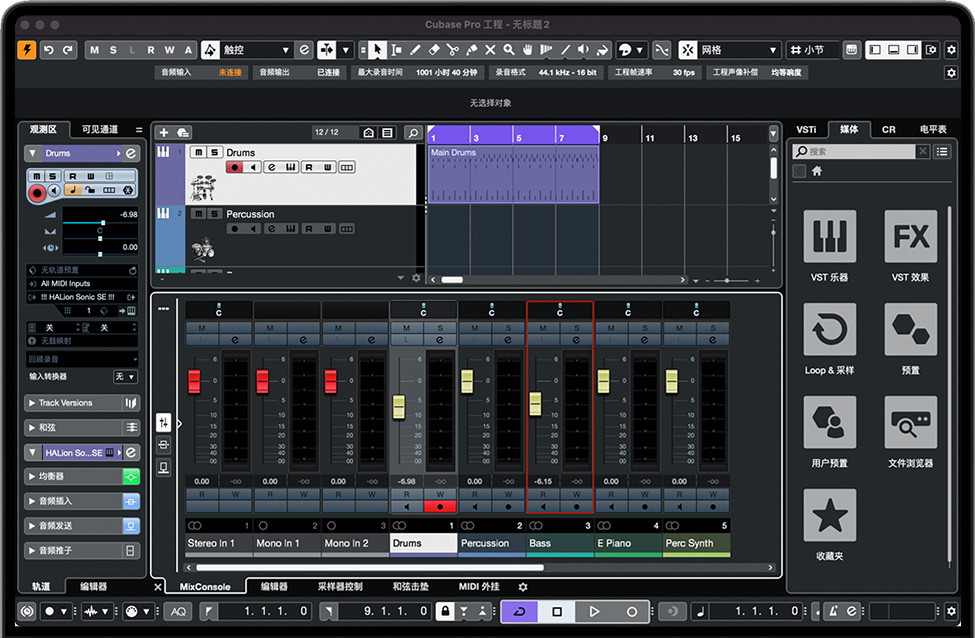Click the Undo arrow in toolbar
Screen dimensions: 975x638
pos(49,50)
